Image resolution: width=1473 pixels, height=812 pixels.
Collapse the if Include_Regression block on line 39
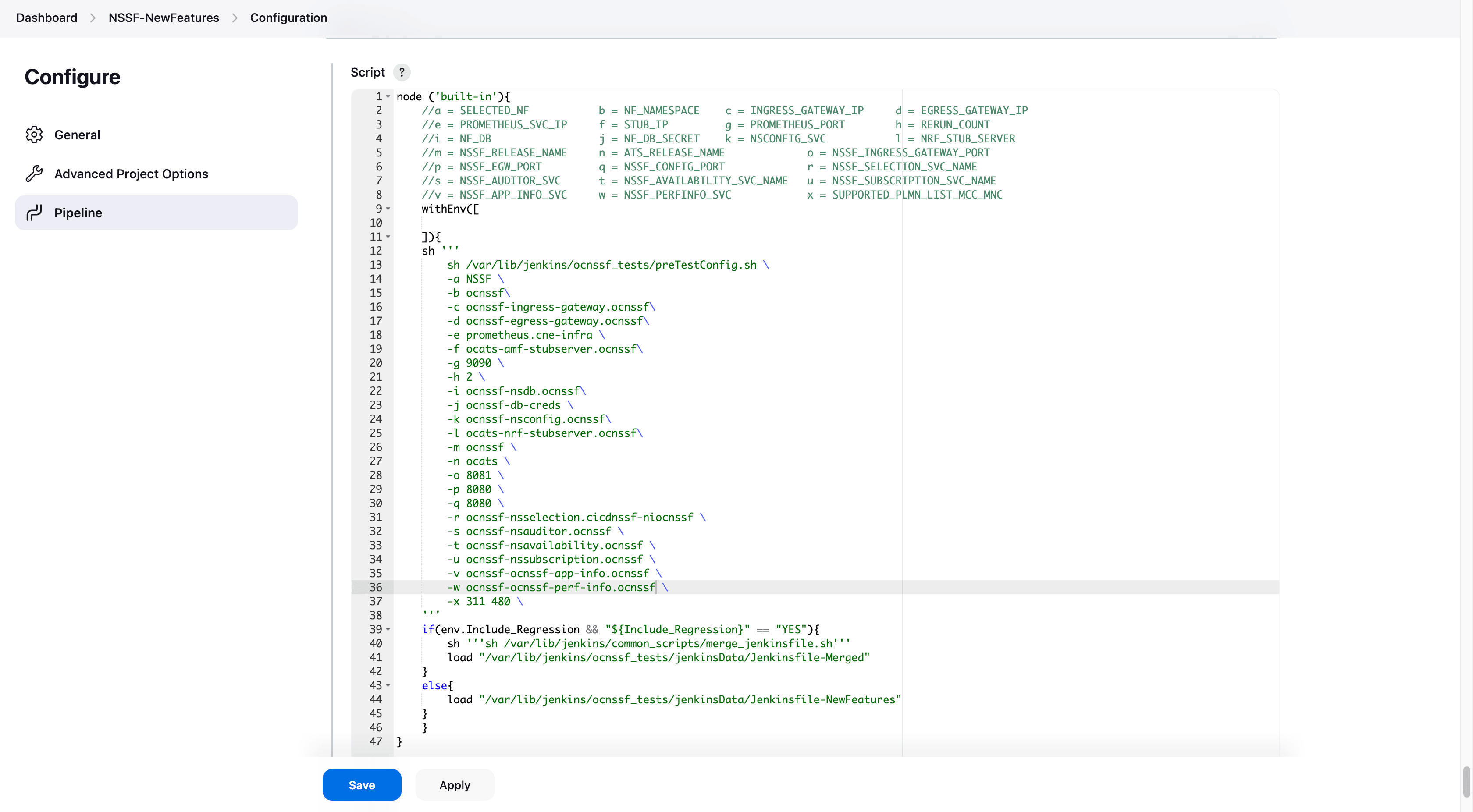[388, 629]
